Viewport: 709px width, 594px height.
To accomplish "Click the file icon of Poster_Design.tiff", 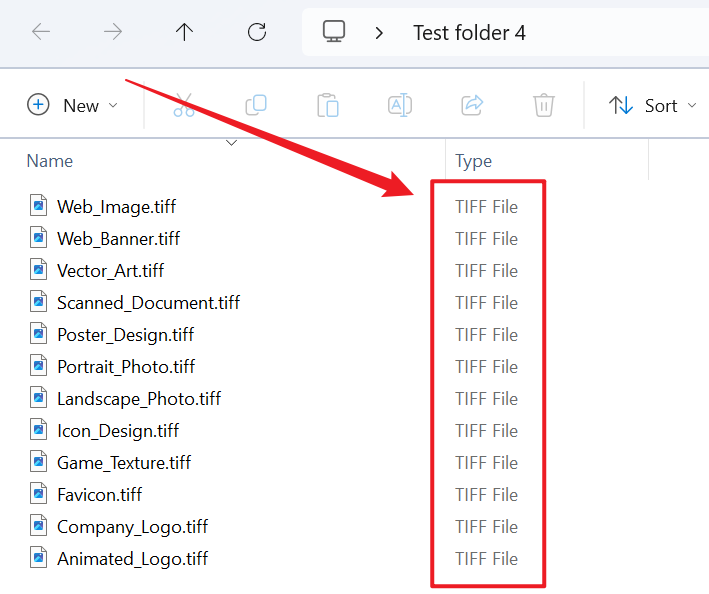I will [x=38, y=334].
